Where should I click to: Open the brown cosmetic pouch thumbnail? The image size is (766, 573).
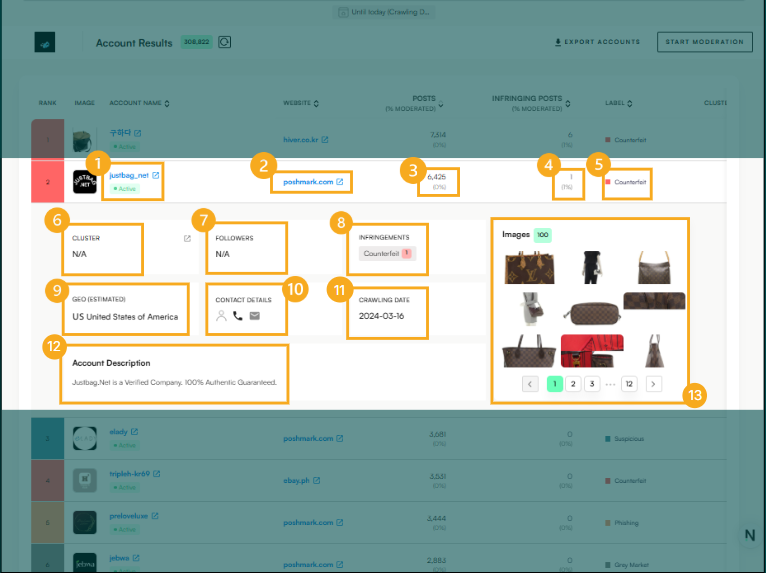(x=592, y=313)
